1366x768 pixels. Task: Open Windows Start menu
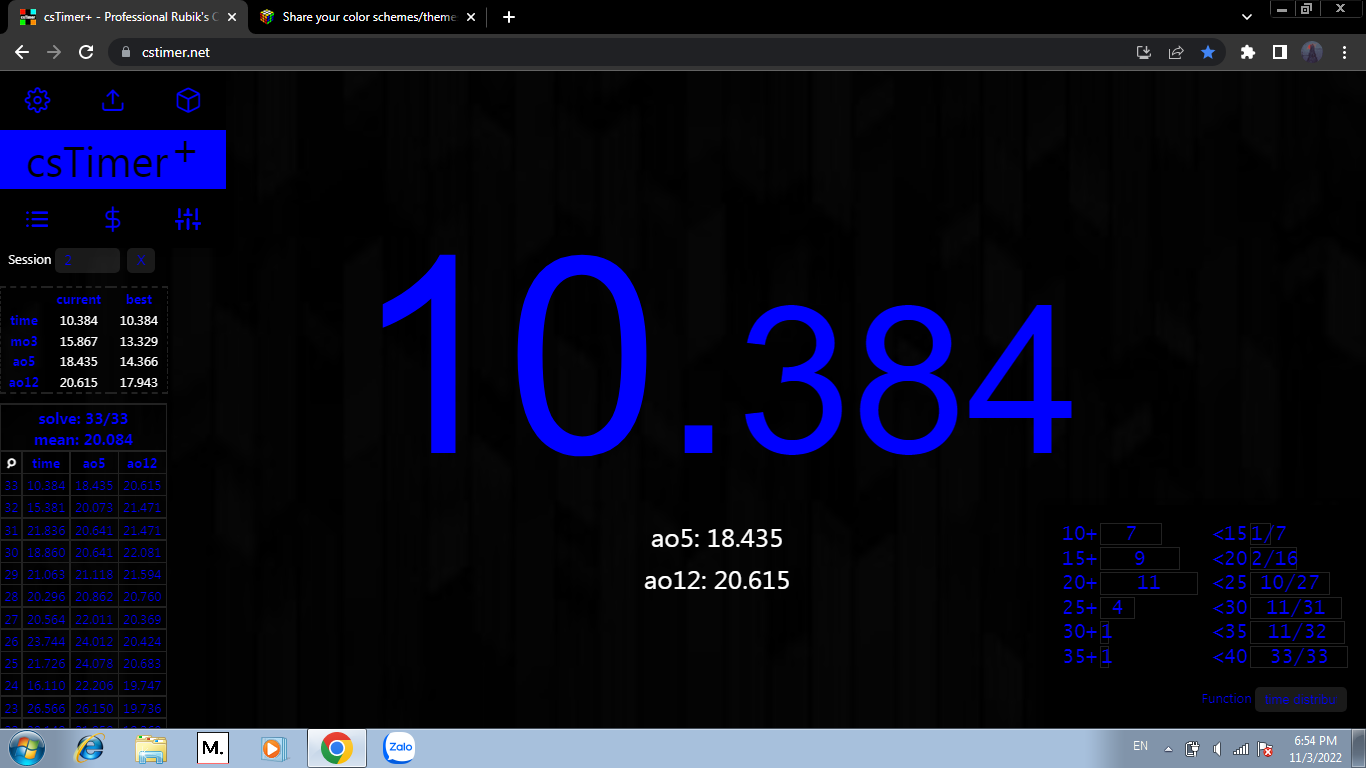[x=25, y=748]
